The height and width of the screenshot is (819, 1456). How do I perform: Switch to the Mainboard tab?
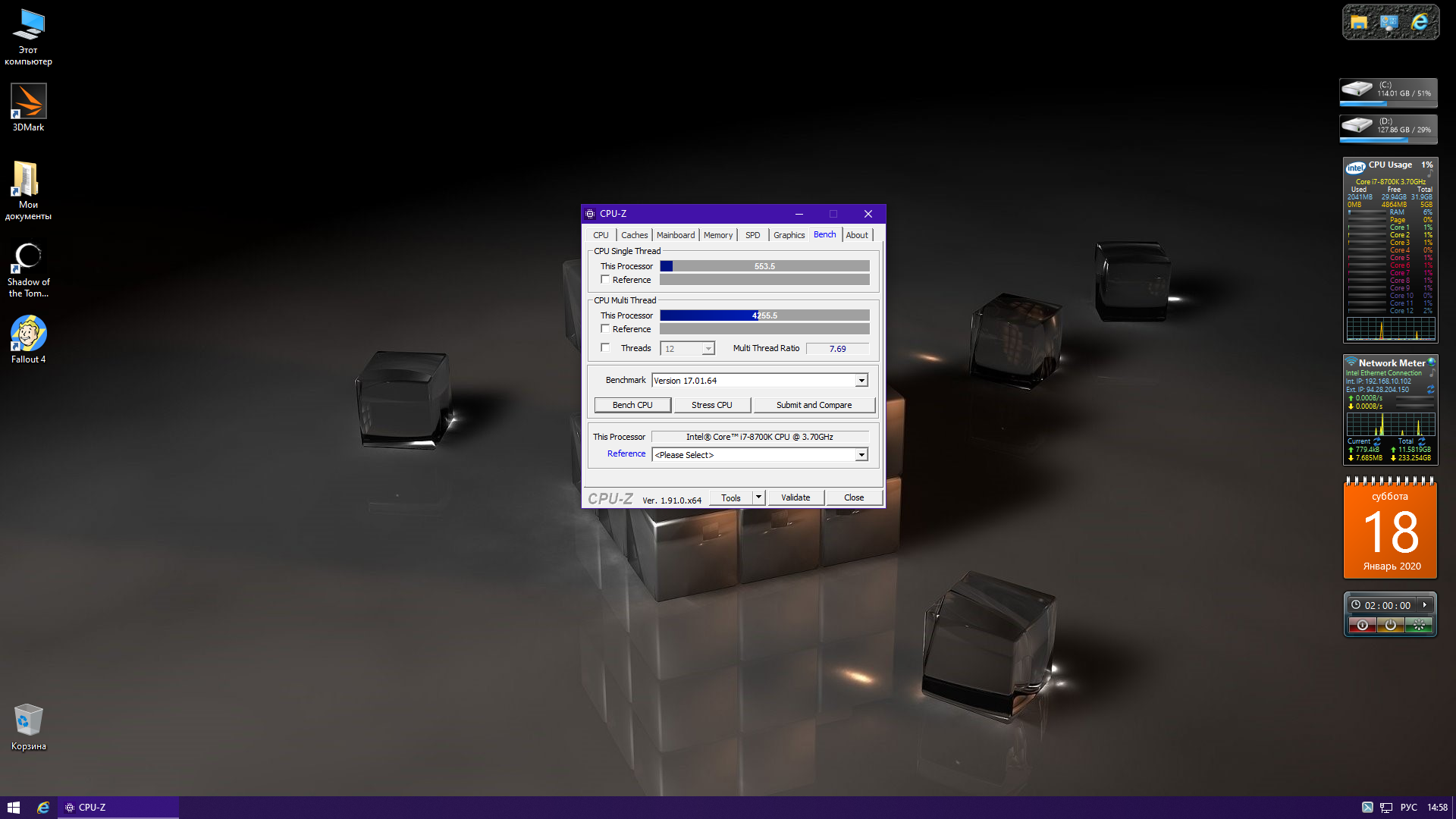pyautogui.click(x=675, y=235)
